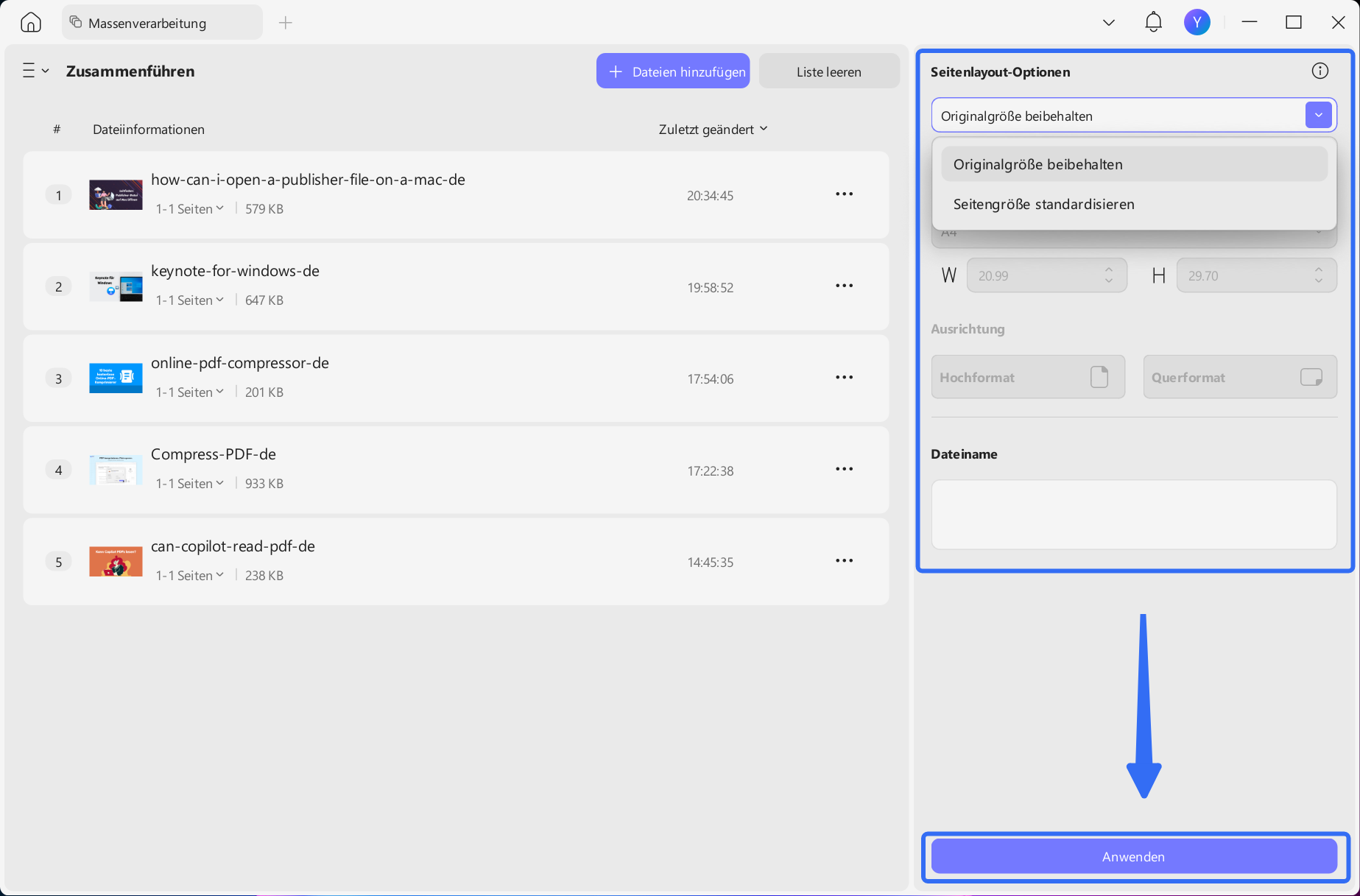Click the Liste leeren button
This screenshot has height=896, width=1360.
pos(829,71)
